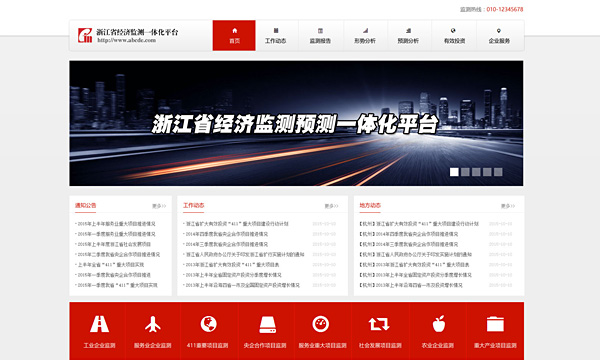Open the road icon for 工业企业监测
Image resolution: width=600 pixels, height=360 pixels.
[99, 324]
